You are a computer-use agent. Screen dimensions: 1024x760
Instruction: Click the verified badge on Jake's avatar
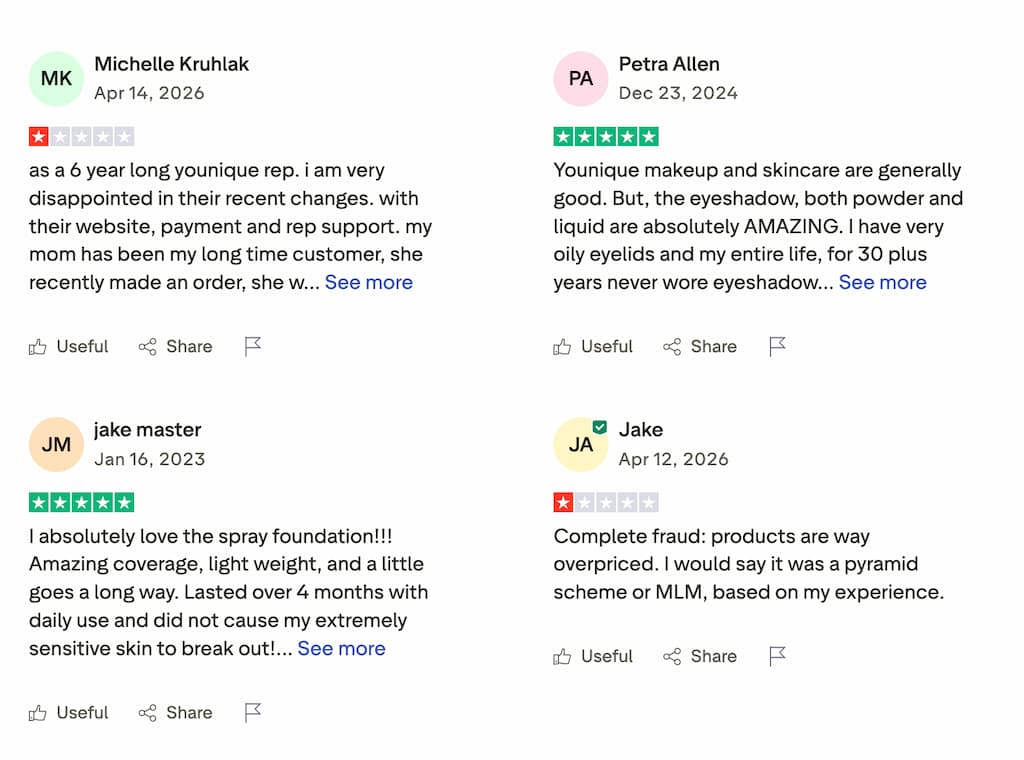599,425
